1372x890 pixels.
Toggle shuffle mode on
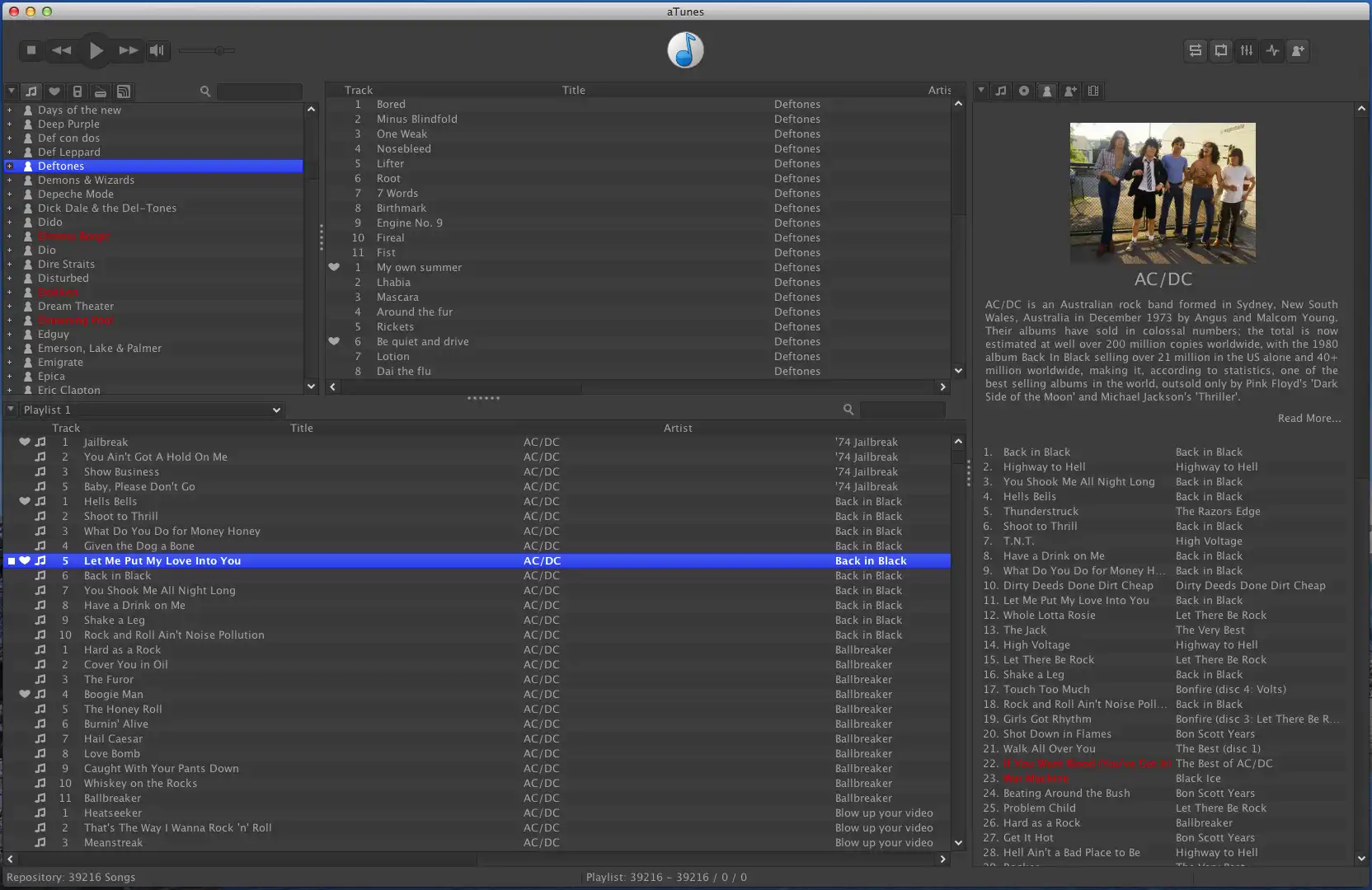tap(1195, 50)
